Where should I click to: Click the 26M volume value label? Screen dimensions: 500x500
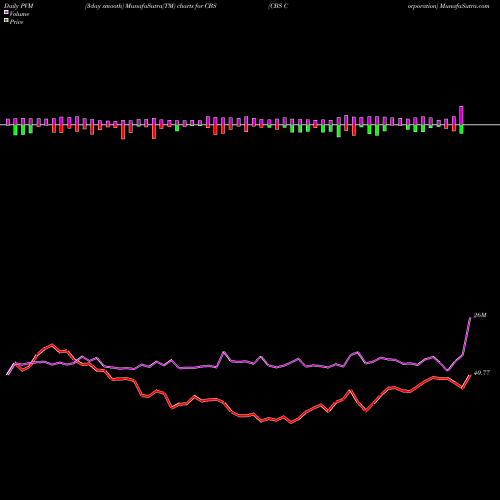pyautogui.click(x=480, y=315)
